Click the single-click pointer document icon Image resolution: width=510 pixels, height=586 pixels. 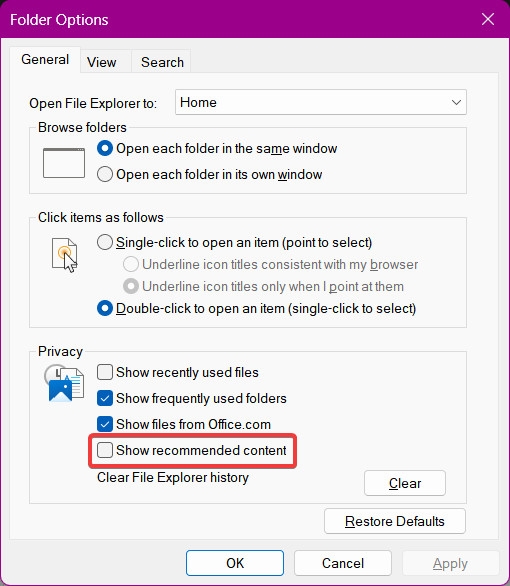click(x=65, y=255)
